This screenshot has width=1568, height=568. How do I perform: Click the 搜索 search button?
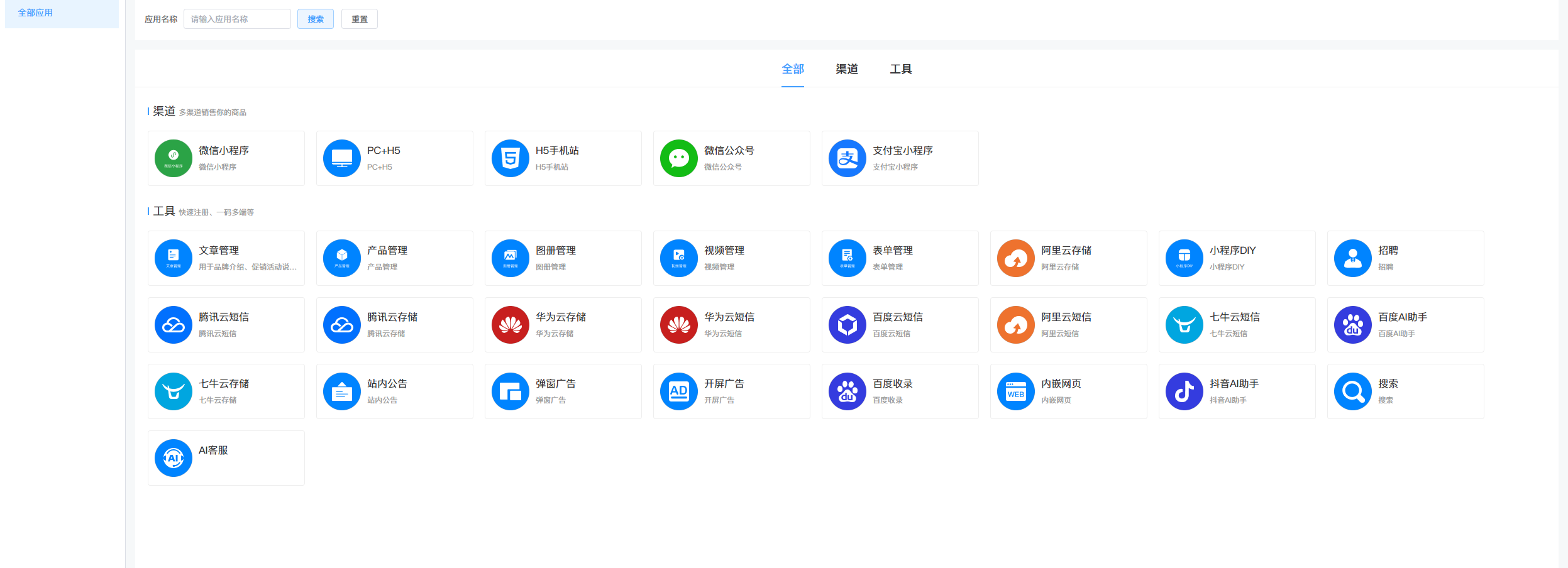316,19
